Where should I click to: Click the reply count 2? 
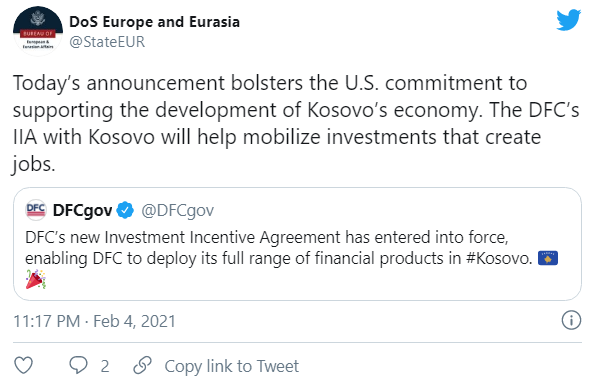[x=105, y=366]
